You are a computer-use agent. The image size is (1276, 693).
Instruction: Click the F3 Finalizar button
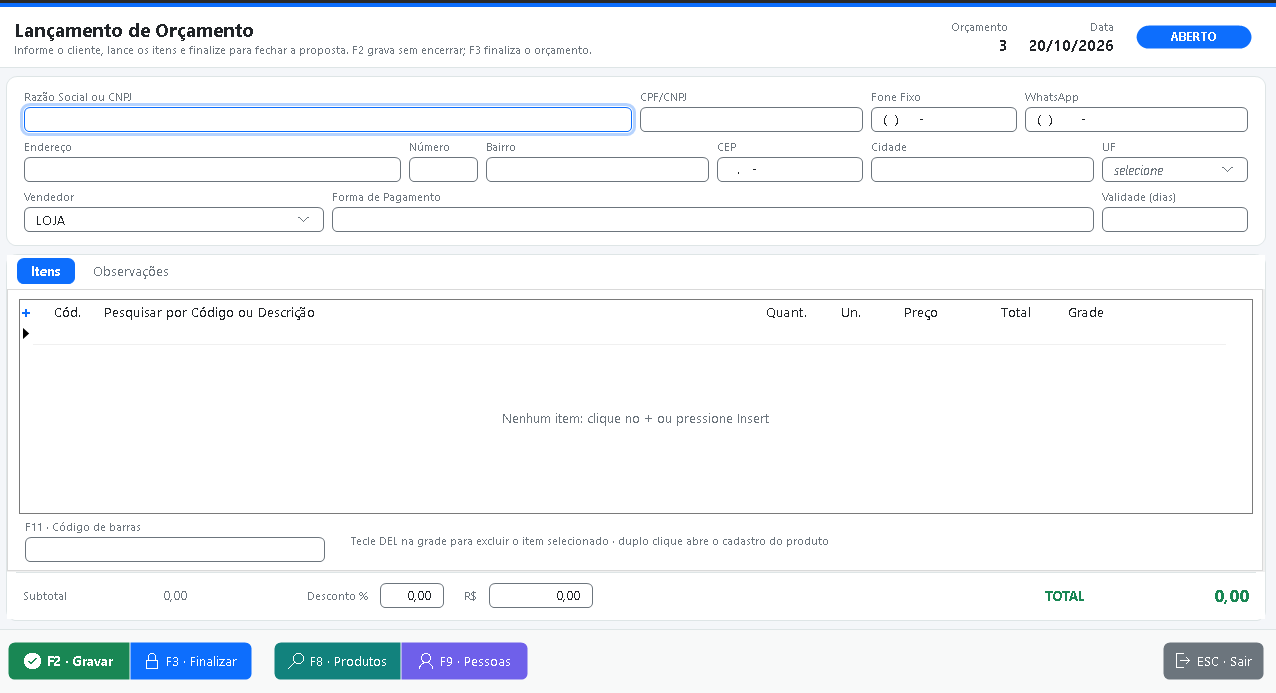tap(190, 661)
